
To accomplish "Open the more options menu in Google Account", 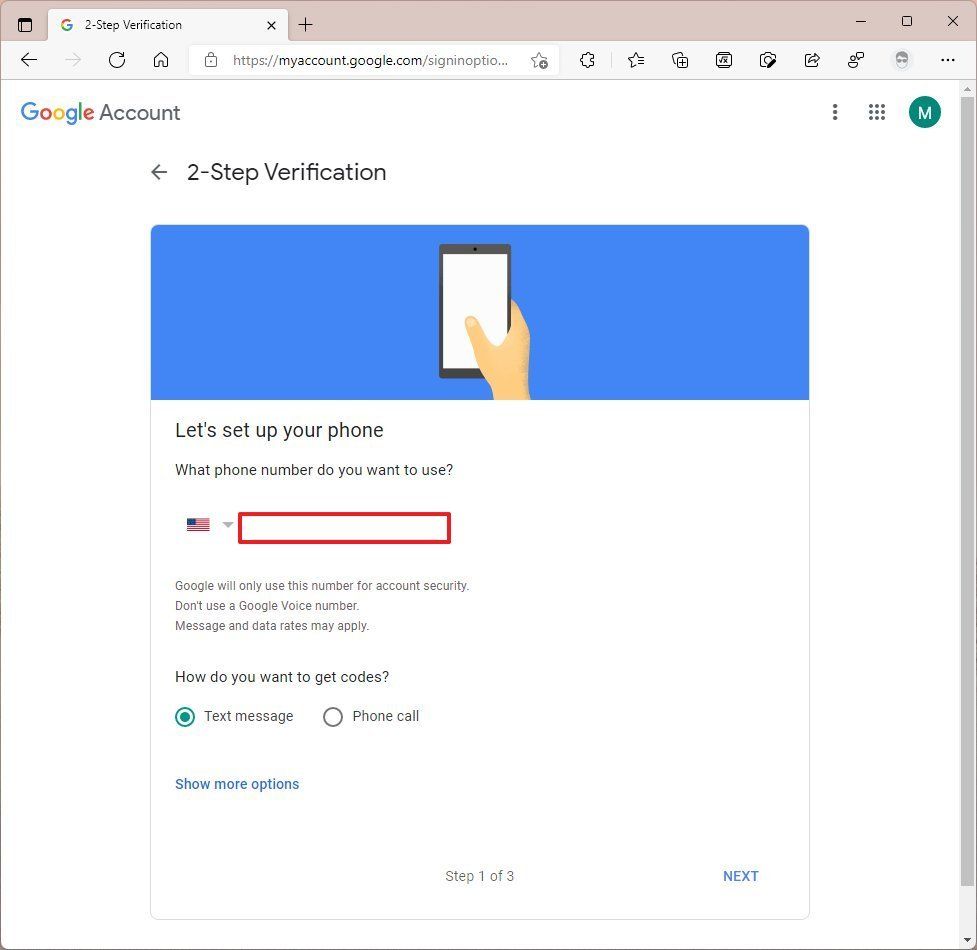I will [x=835, y=112].
